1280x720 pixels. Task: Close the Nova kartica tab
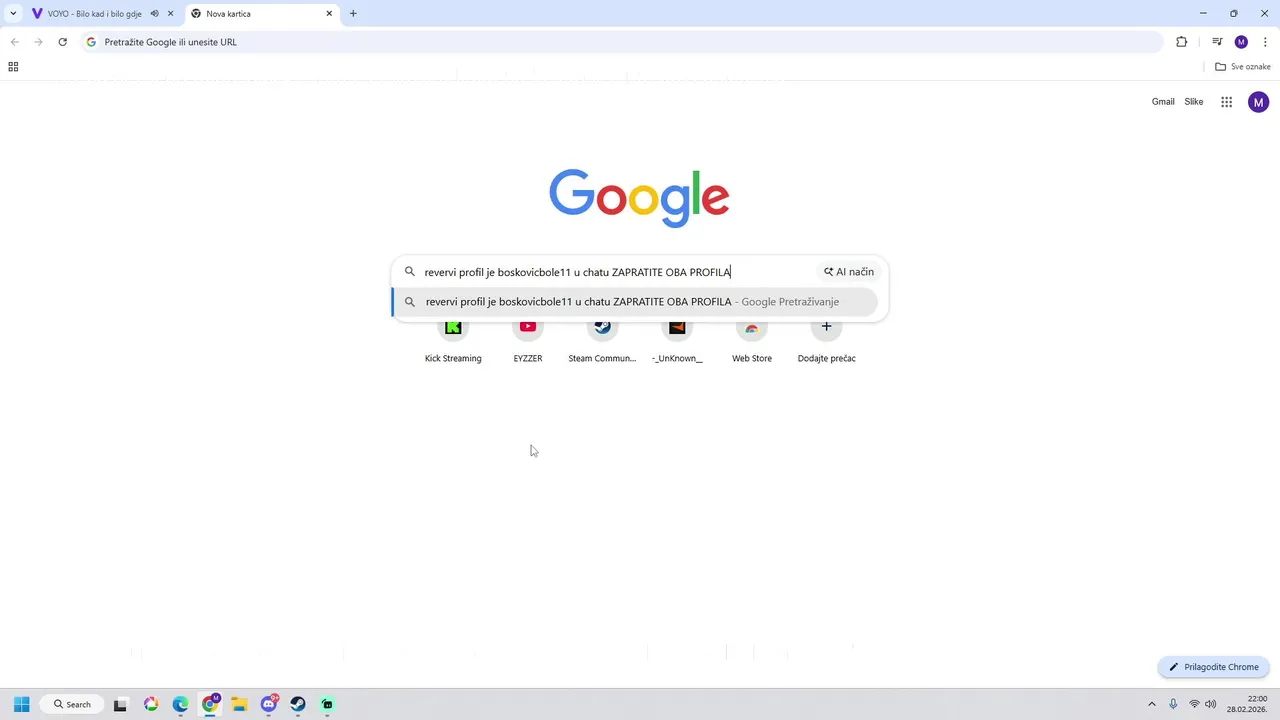pos(329,14)
